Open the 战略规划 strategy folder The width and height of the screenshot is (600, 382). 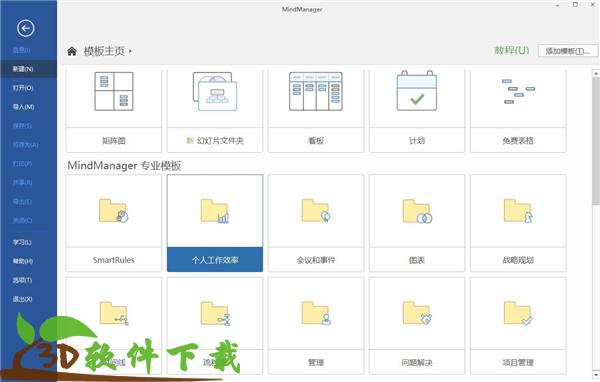pos(518,223)
